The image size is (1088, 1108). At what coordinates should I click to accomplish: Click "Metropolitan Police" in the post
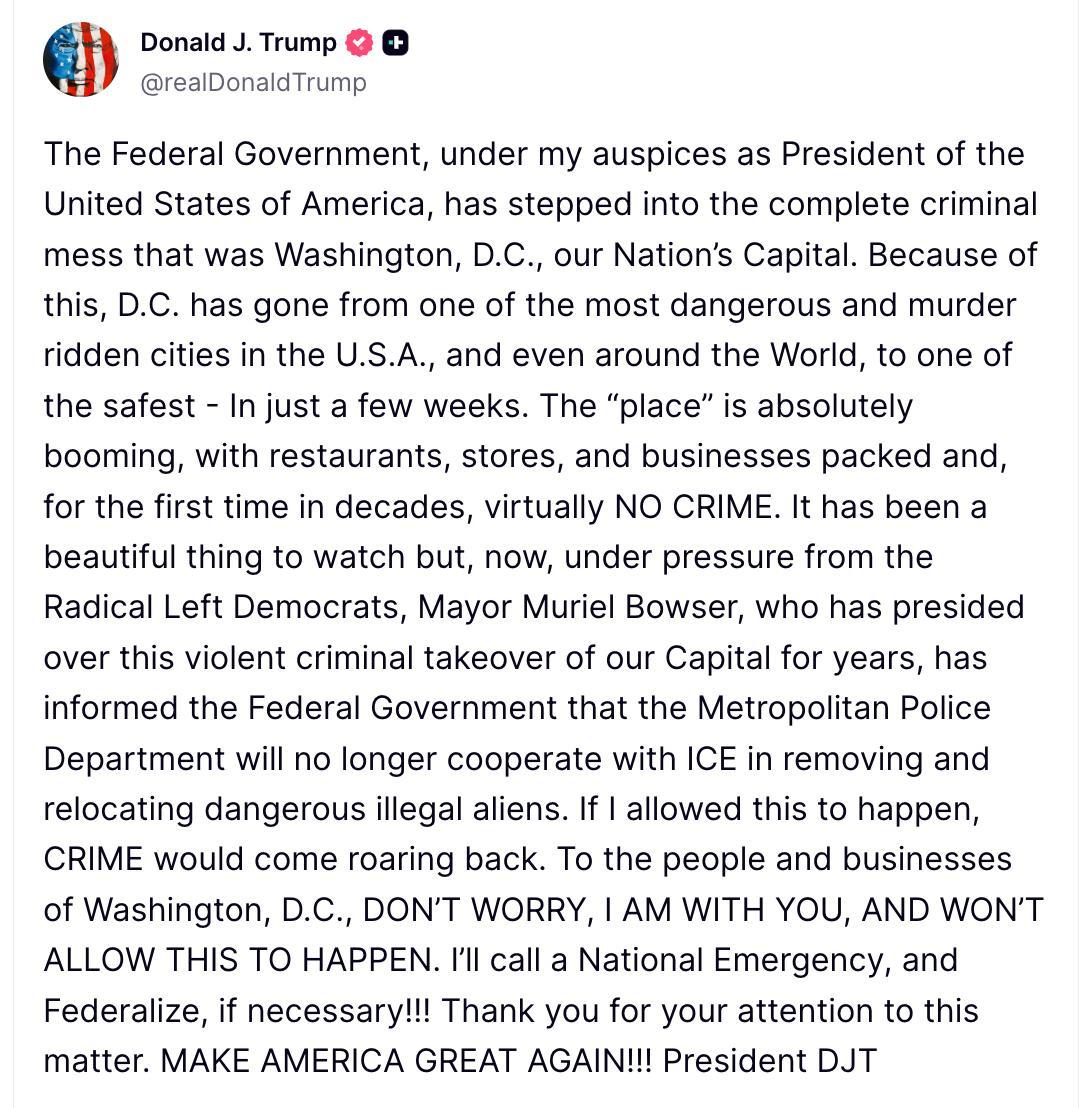click(x=844, y=708)
